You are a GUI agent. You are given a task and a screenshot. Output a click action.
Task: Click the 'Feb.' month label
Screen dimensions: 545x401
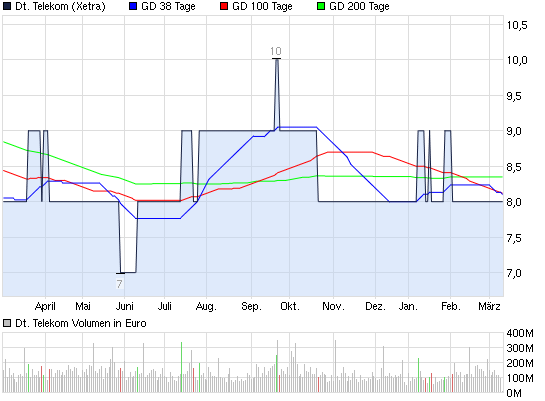tap(451, 306)
